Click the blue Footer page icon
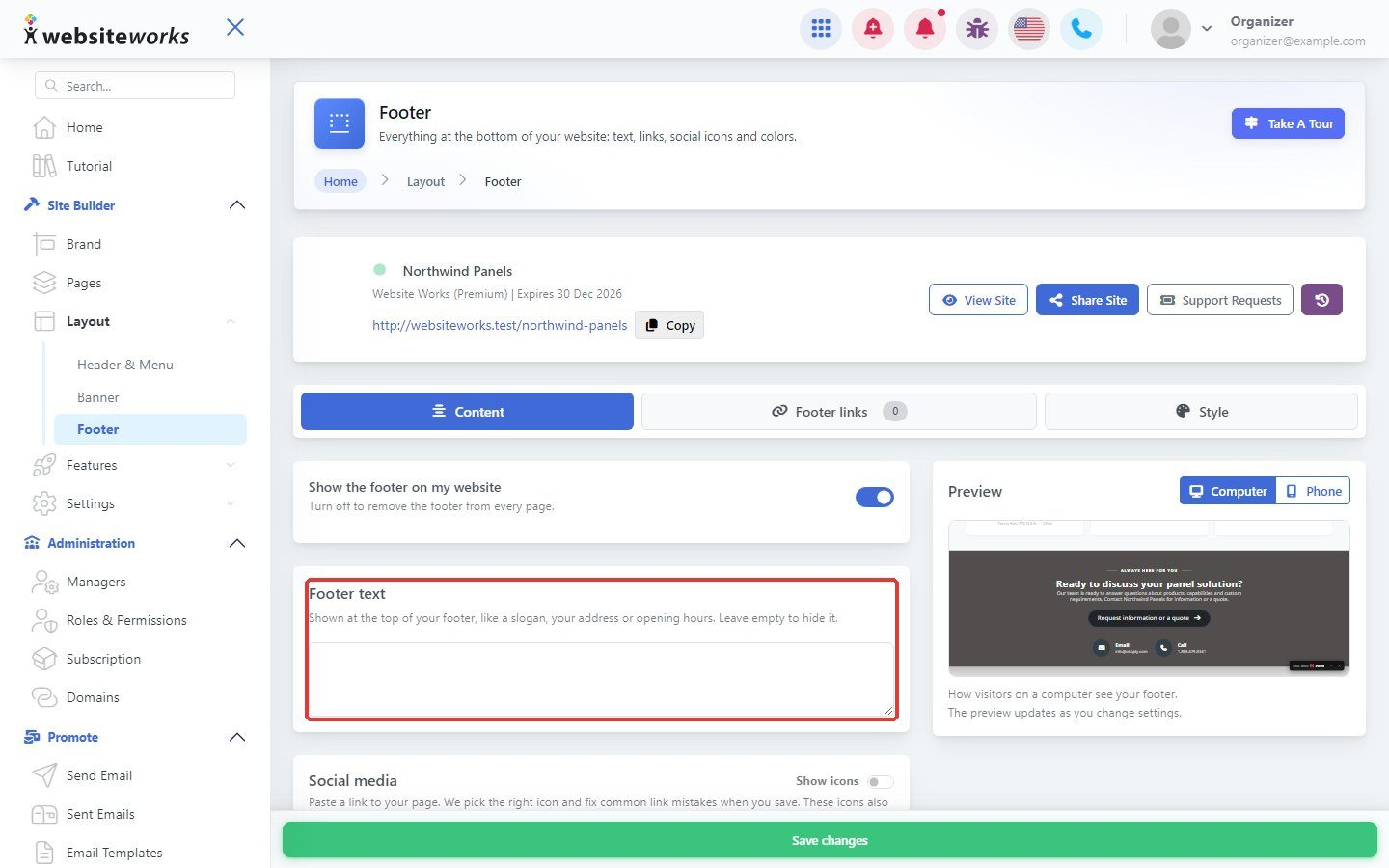1389x868 pixels. click(x=340, y=123)
